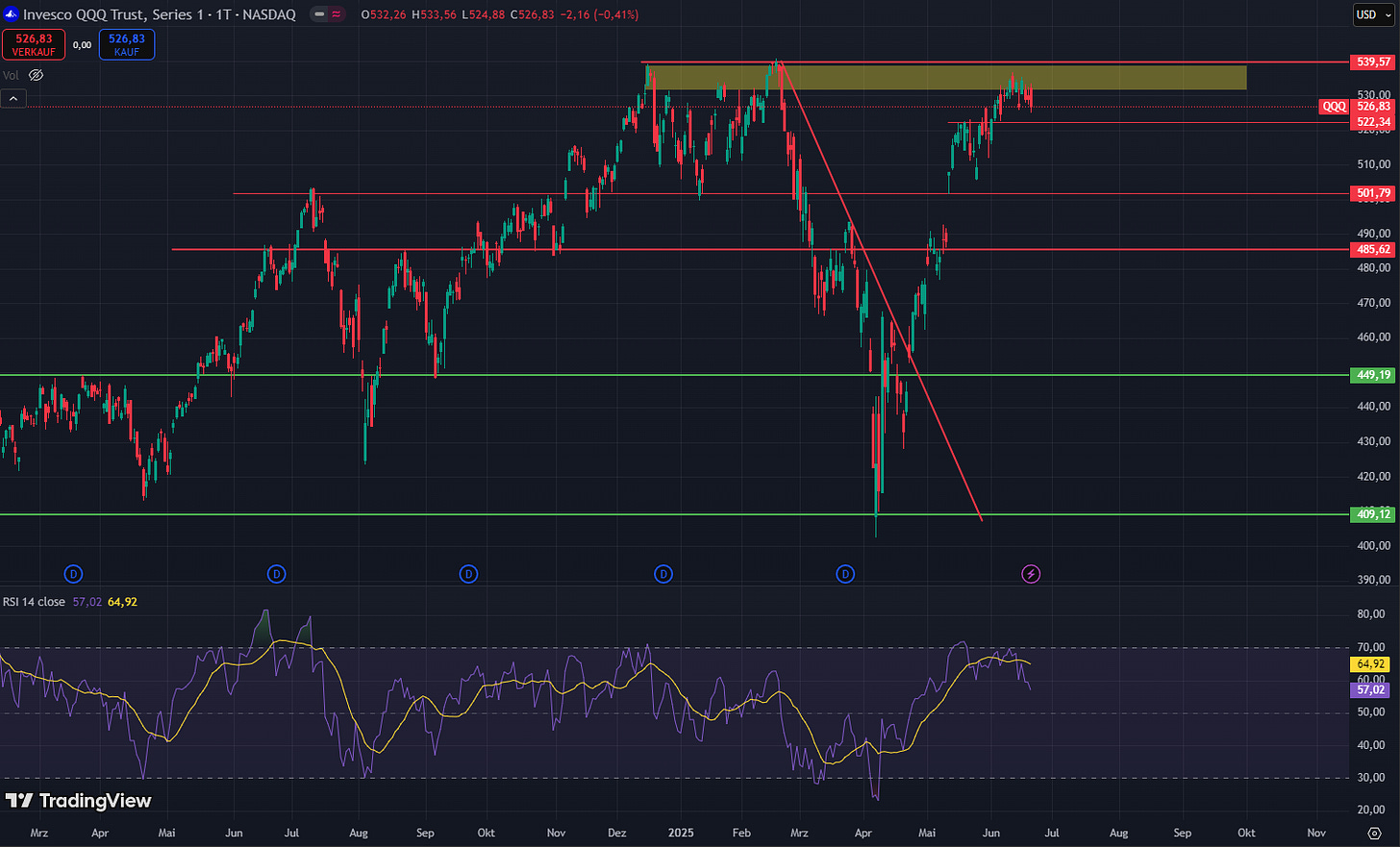1400x847 pixels.
Task: Click the yellow 64,92 RSI axis label
Action: [1372, 664]
